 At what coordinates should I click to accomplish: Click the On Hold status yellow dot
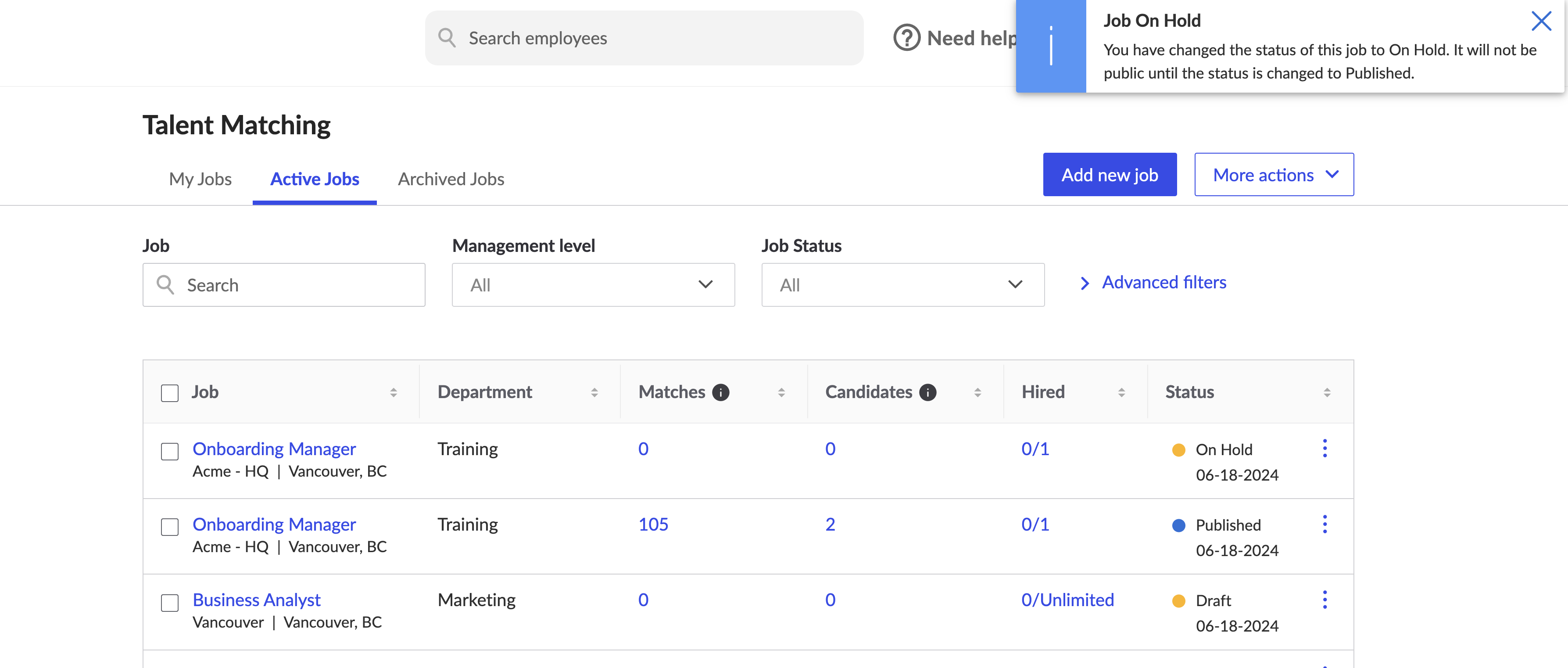1178,450
